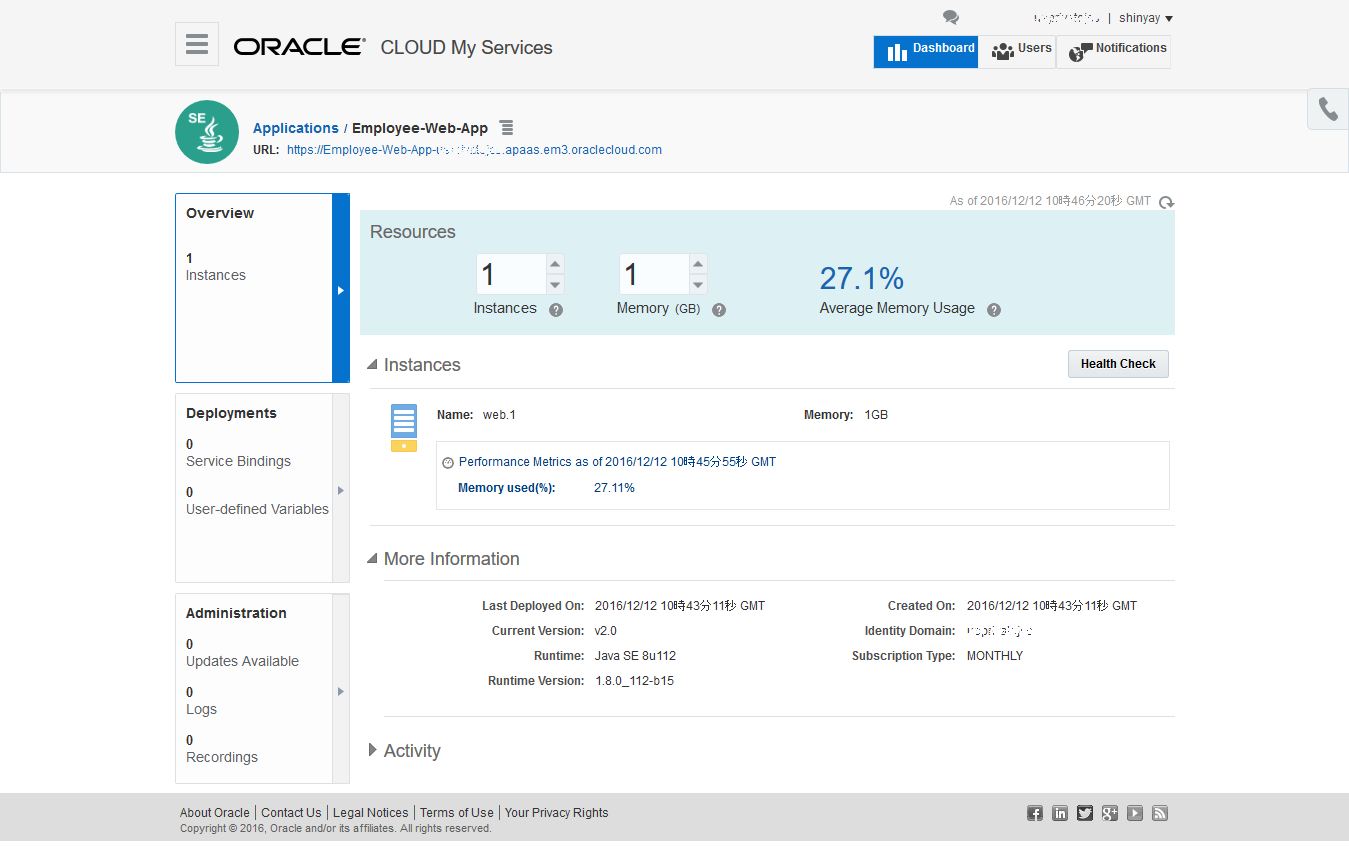
Task: Collapse the Performance Metrics panel
Action: [x=448, y=463]
